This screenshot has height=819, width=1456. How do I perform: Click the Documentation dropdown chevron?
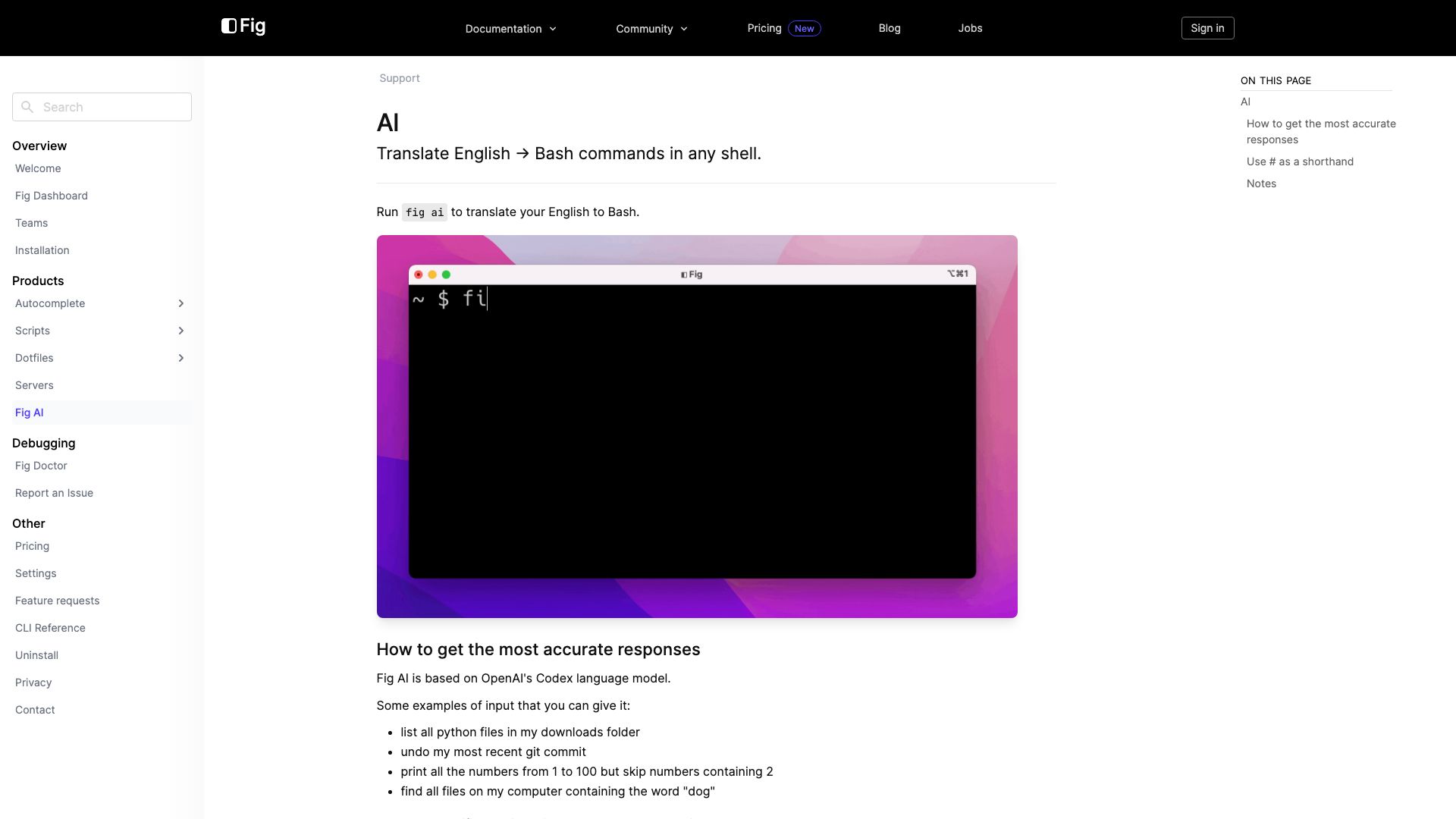click(x=553, y=29)
